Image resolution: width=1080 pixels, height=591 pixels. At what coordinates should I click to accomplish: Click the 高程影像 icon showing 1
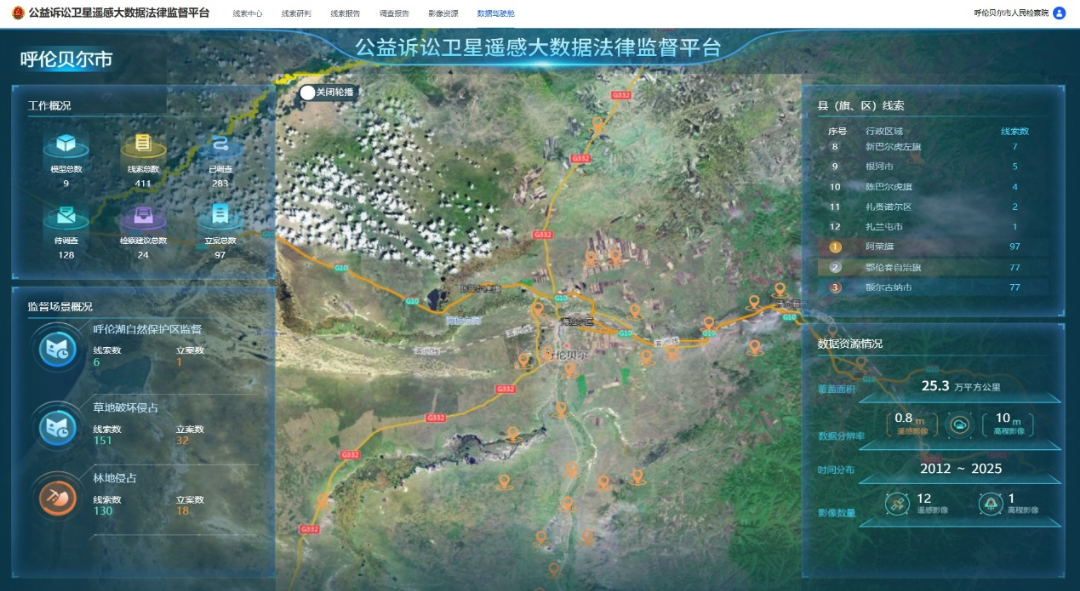point(990,503)
